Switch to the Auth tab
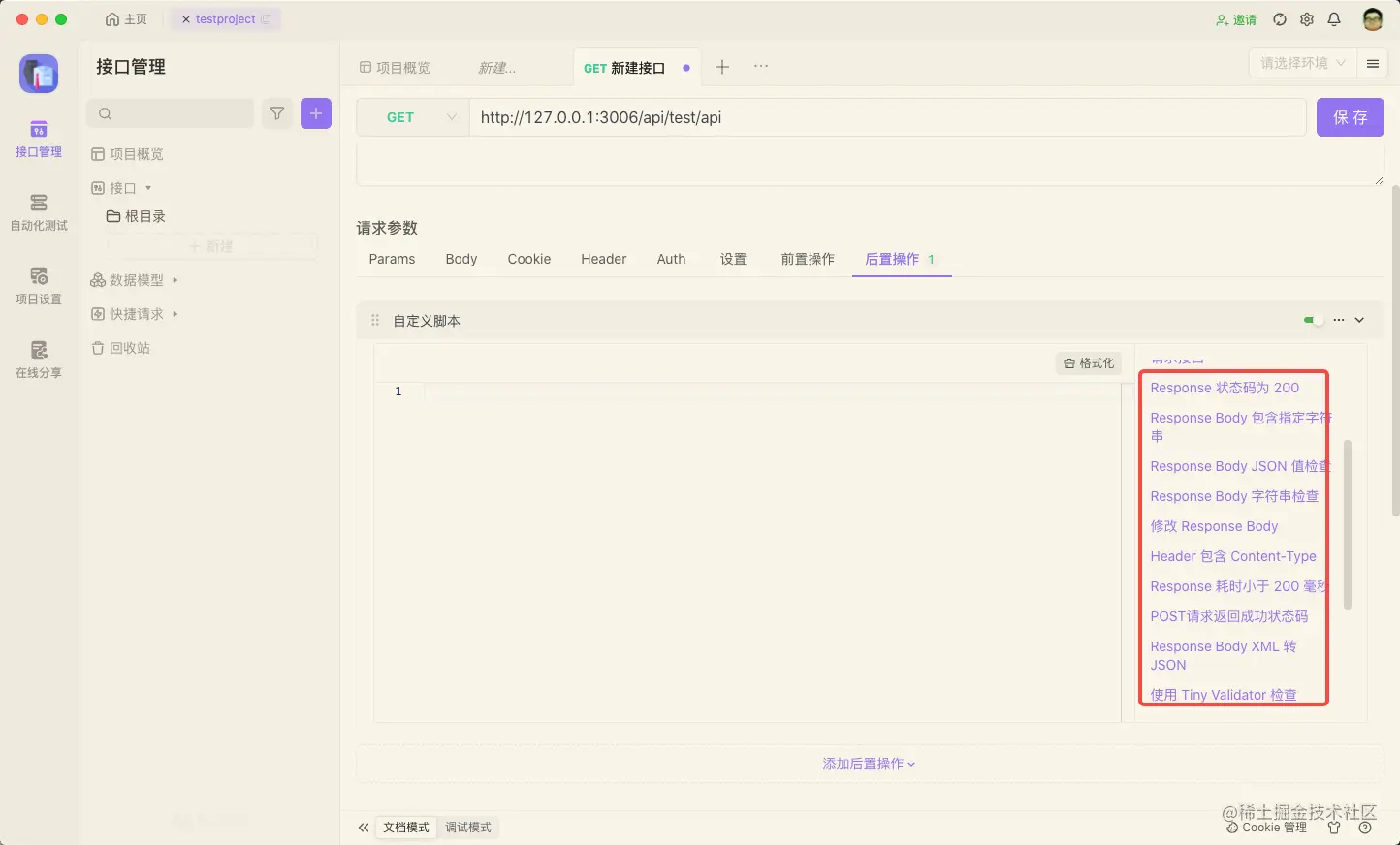Image resolution: width=1400 pixels, height=845 pixels. (671, 259)
